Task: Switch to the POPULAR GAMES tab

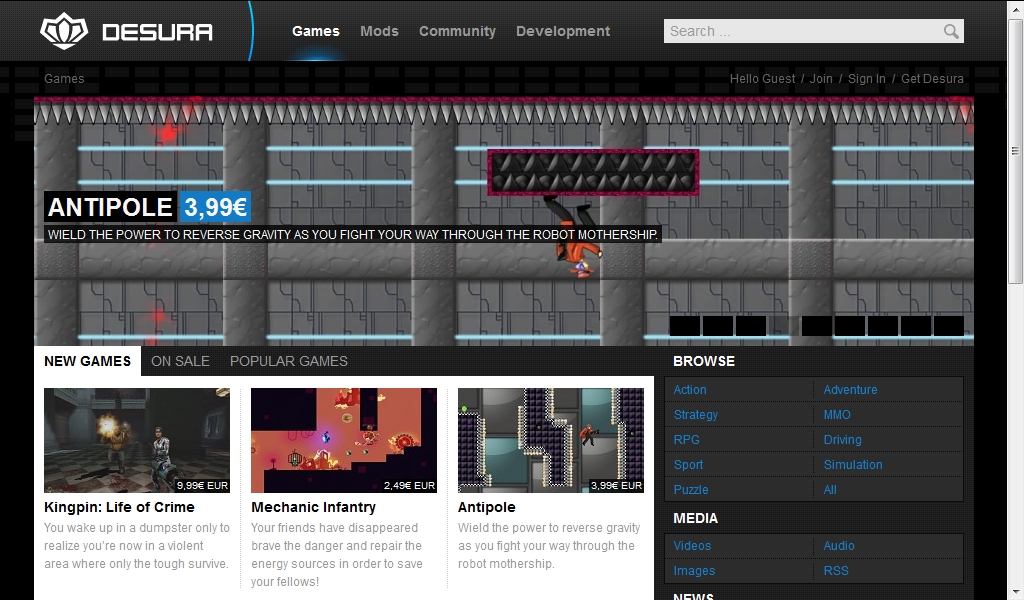Action: click(x=289, y=361)
